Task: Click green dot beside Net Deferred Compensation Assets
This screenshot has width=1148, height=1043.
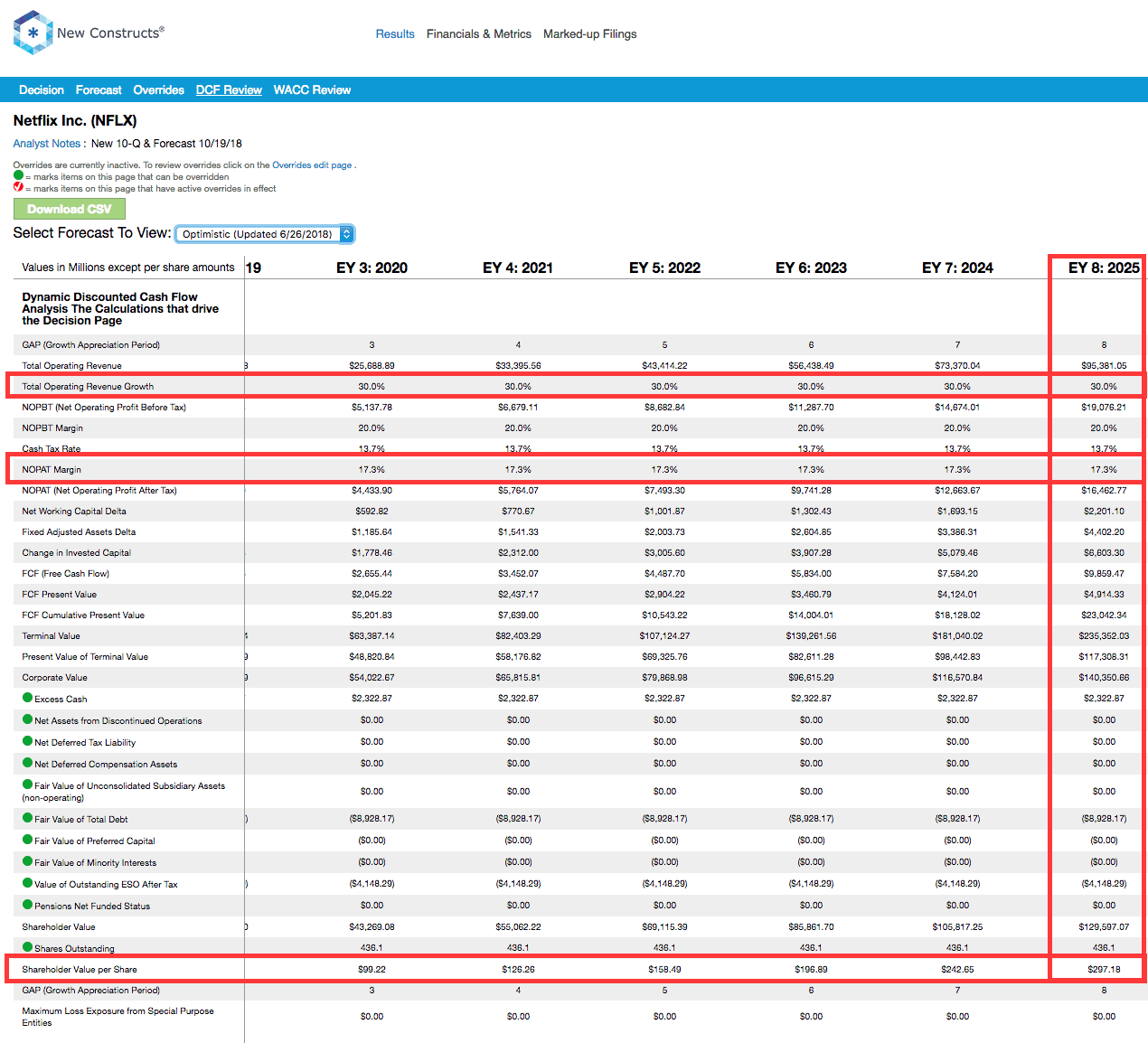Action: coord(27,763)
